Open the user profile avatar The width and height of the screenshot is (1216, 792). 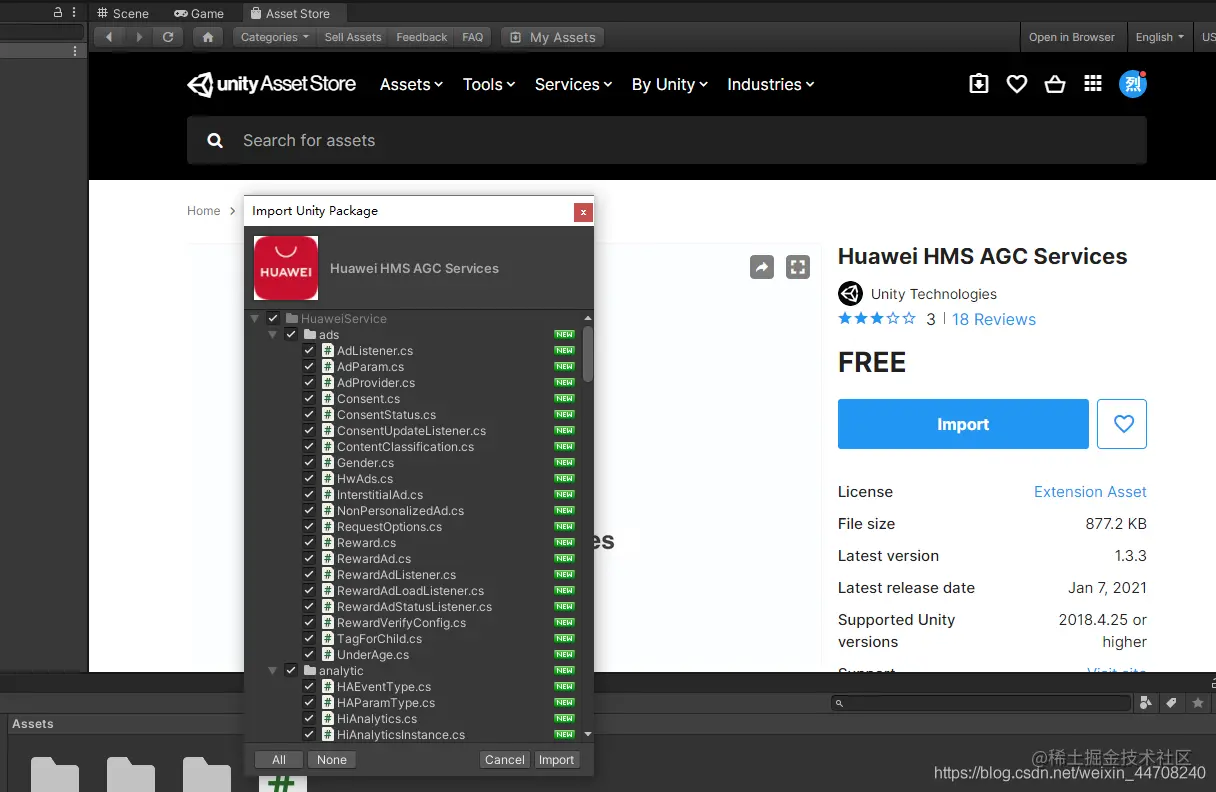(x=1133, y=84)
